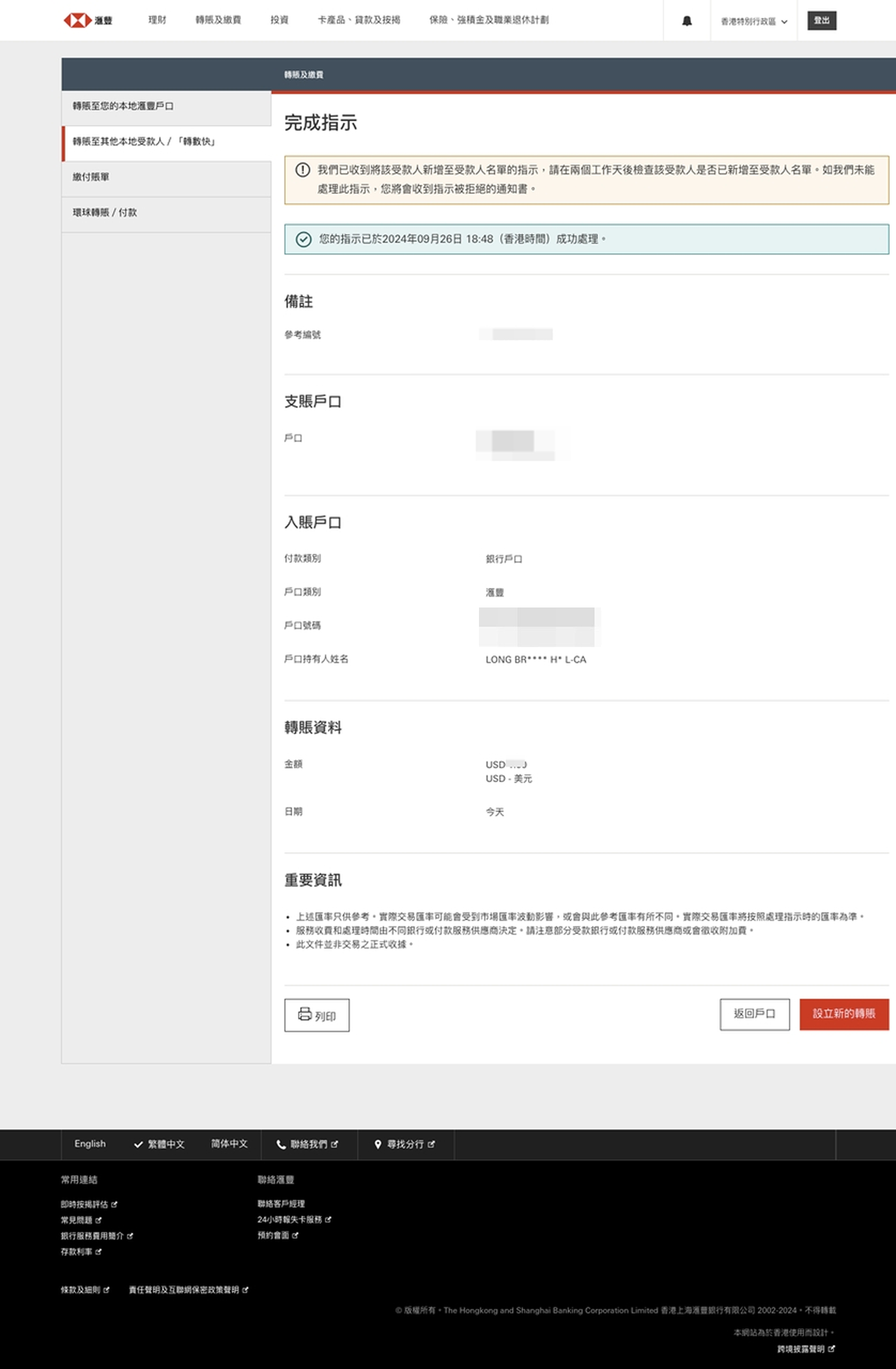Expand the 香港特別行政區 region dropdown
This screenshot has width=896, height=1369.
point(753,22)
